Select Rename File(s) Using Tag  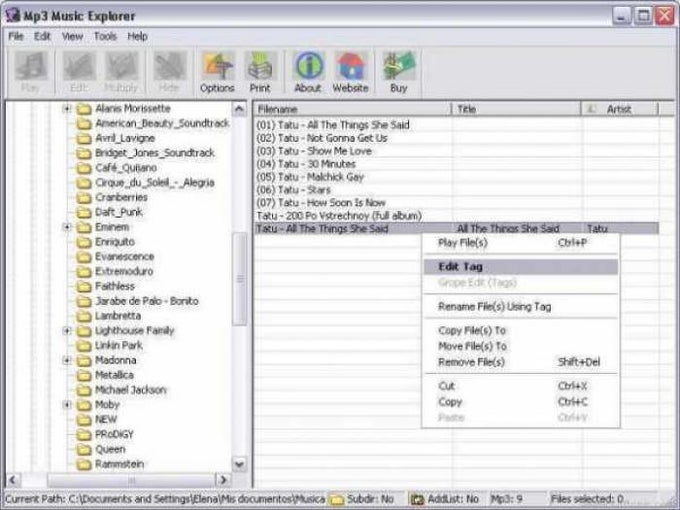[x=521, y=307]
